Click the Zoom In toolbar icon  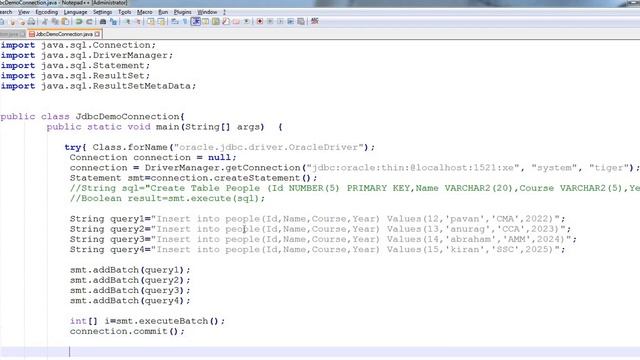(x=127, y=21)
